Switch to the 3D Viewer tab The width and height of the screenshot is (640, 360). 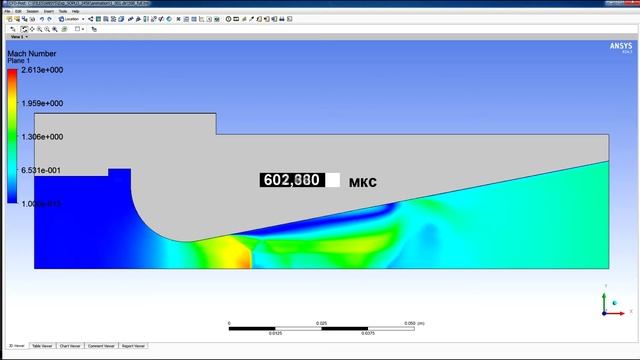tap(17, 346)
